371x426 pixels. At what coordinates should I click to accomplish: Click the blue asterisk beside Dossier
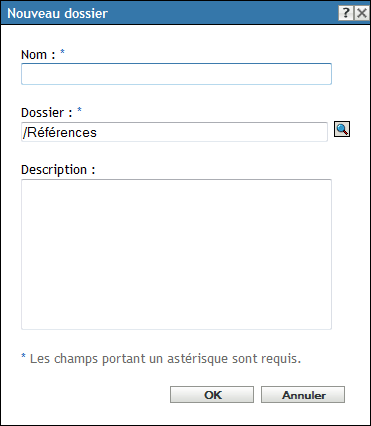[79, 110]
